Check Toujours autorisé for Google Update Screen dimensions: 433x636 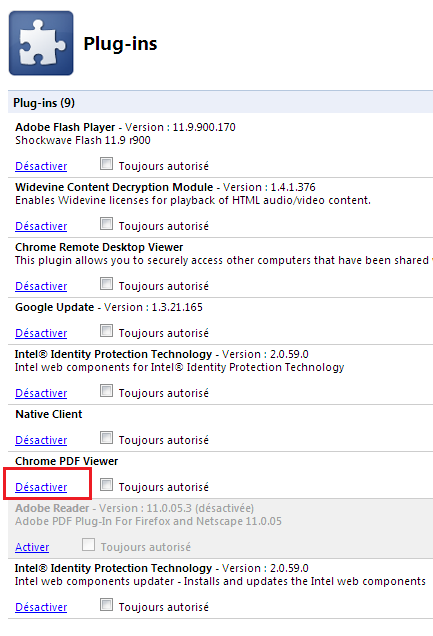click(x=106, y=331)
